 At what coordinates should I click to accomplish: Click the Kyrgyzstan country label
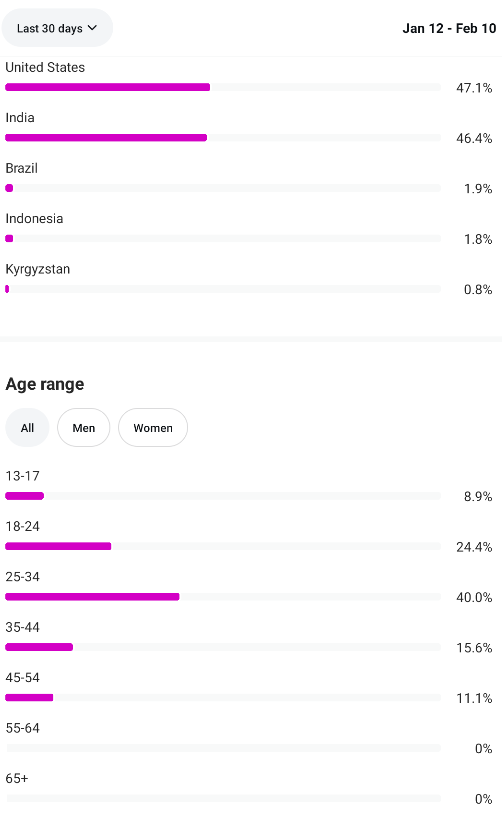[37, 269]
